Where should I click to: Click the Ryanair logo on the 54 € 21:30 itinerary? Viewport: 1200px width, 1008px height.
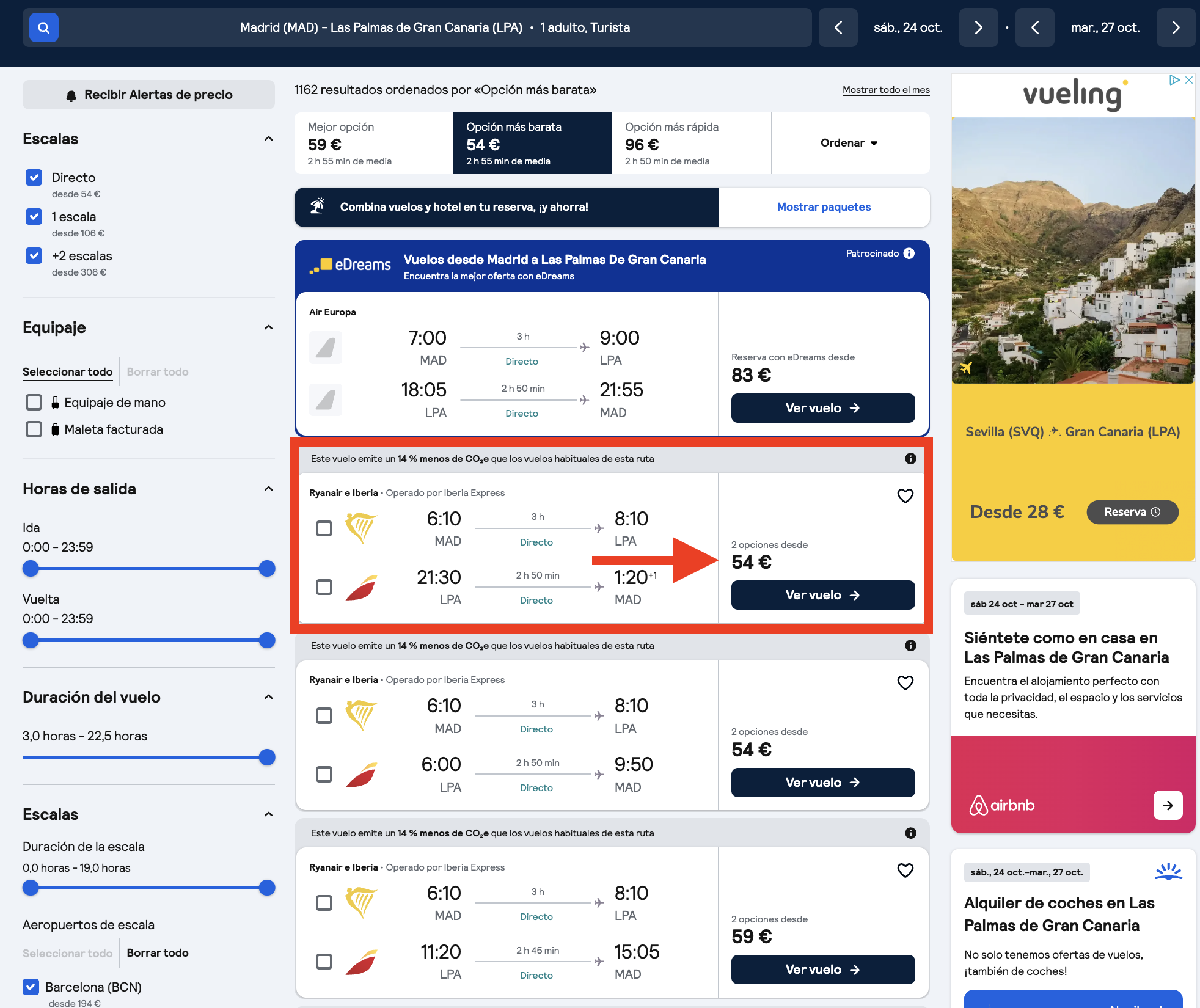pyautogui.click(x=361, y=528)
